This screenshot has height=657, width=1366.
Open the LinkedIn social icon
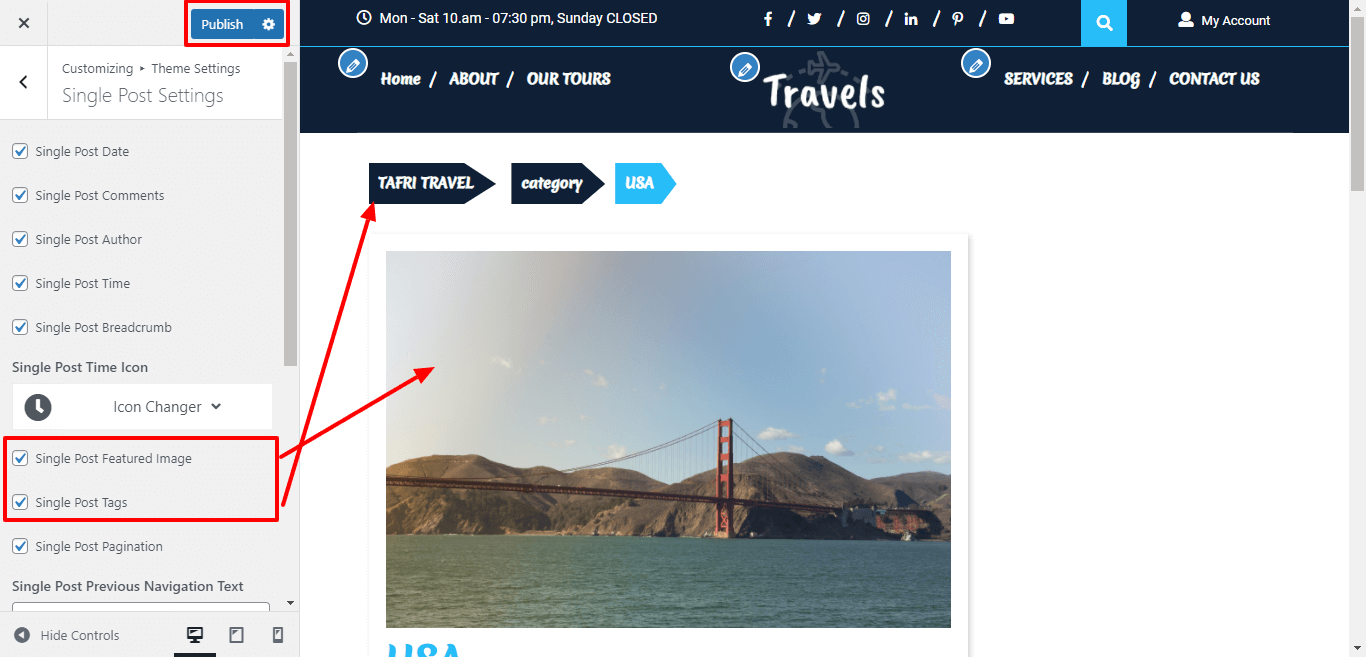911,19
